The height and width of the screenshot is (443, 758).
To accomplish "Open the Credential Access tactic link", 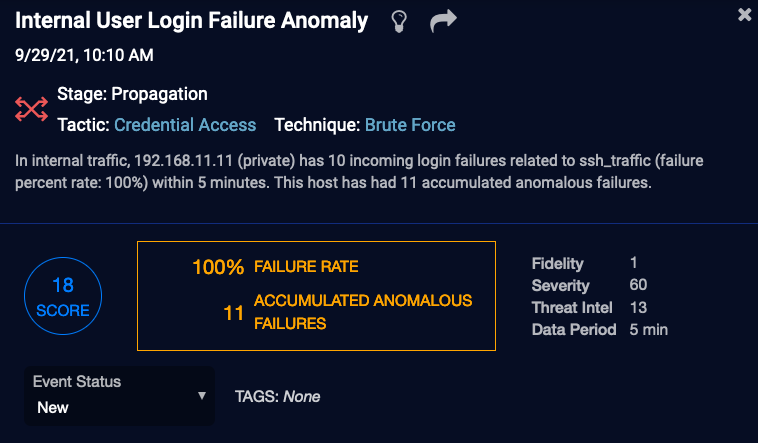I will [185, 125].
